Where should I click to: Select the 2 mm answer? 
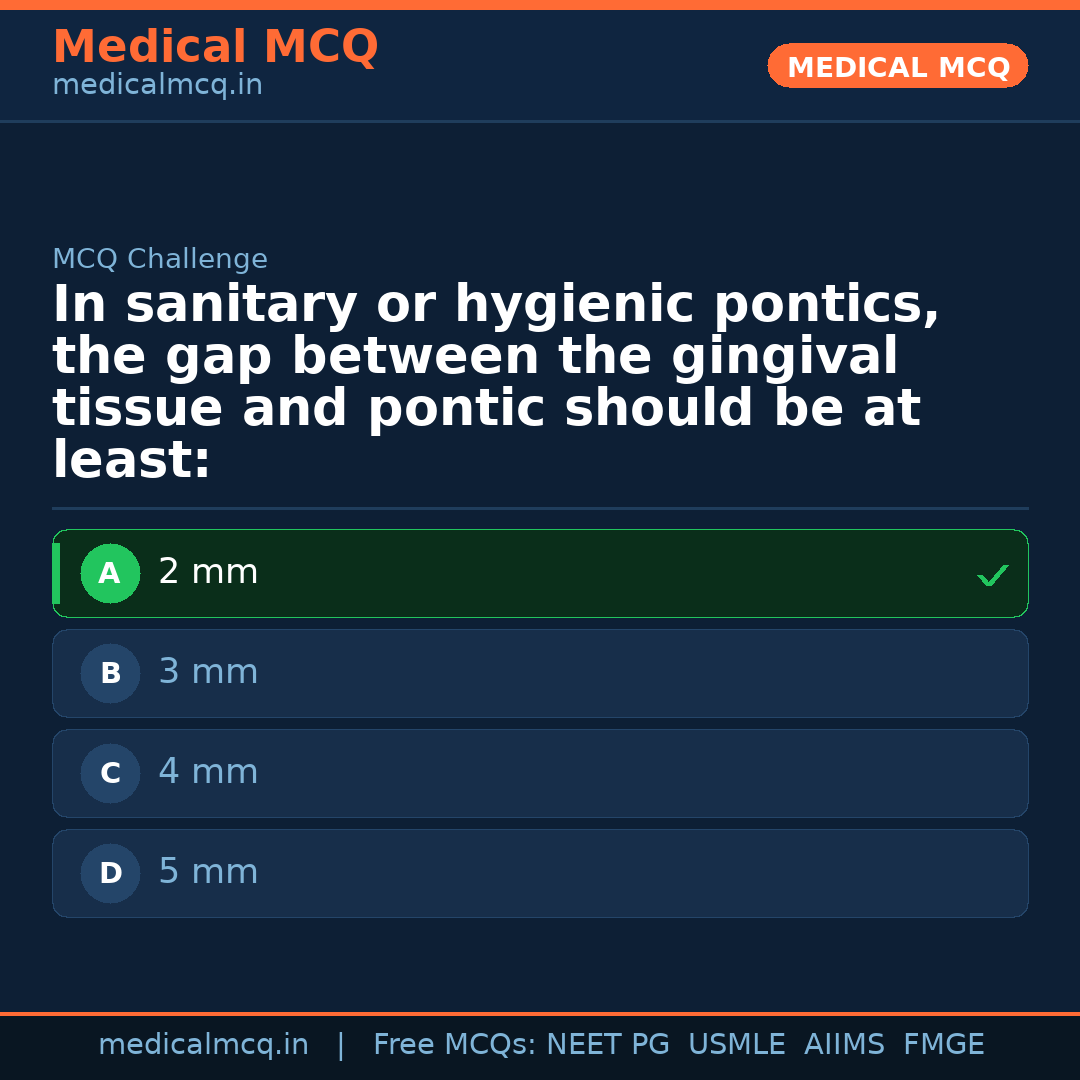coord(208,573)
